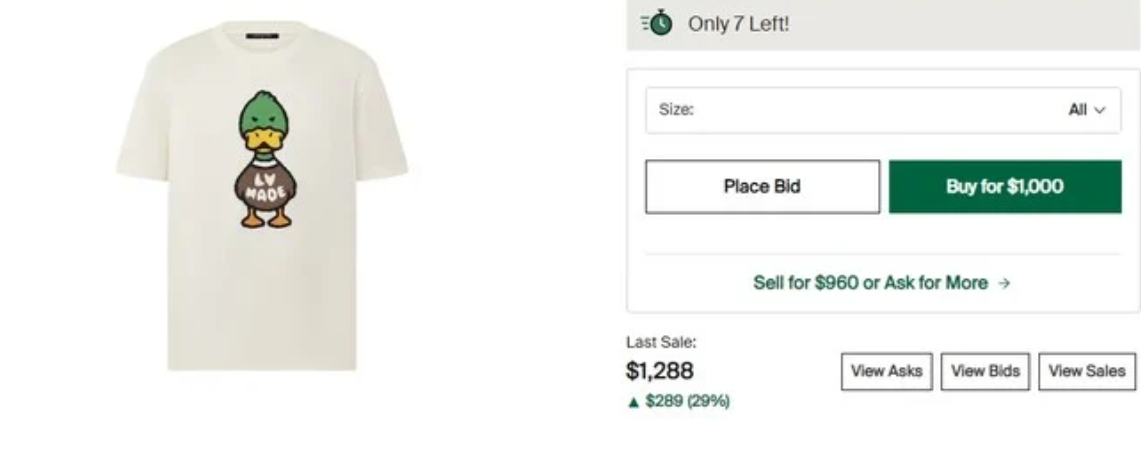The width and height of the screenshot is (1141, 450).
Task: Click the arrow after Ask for More
Action: [1004, 283]
